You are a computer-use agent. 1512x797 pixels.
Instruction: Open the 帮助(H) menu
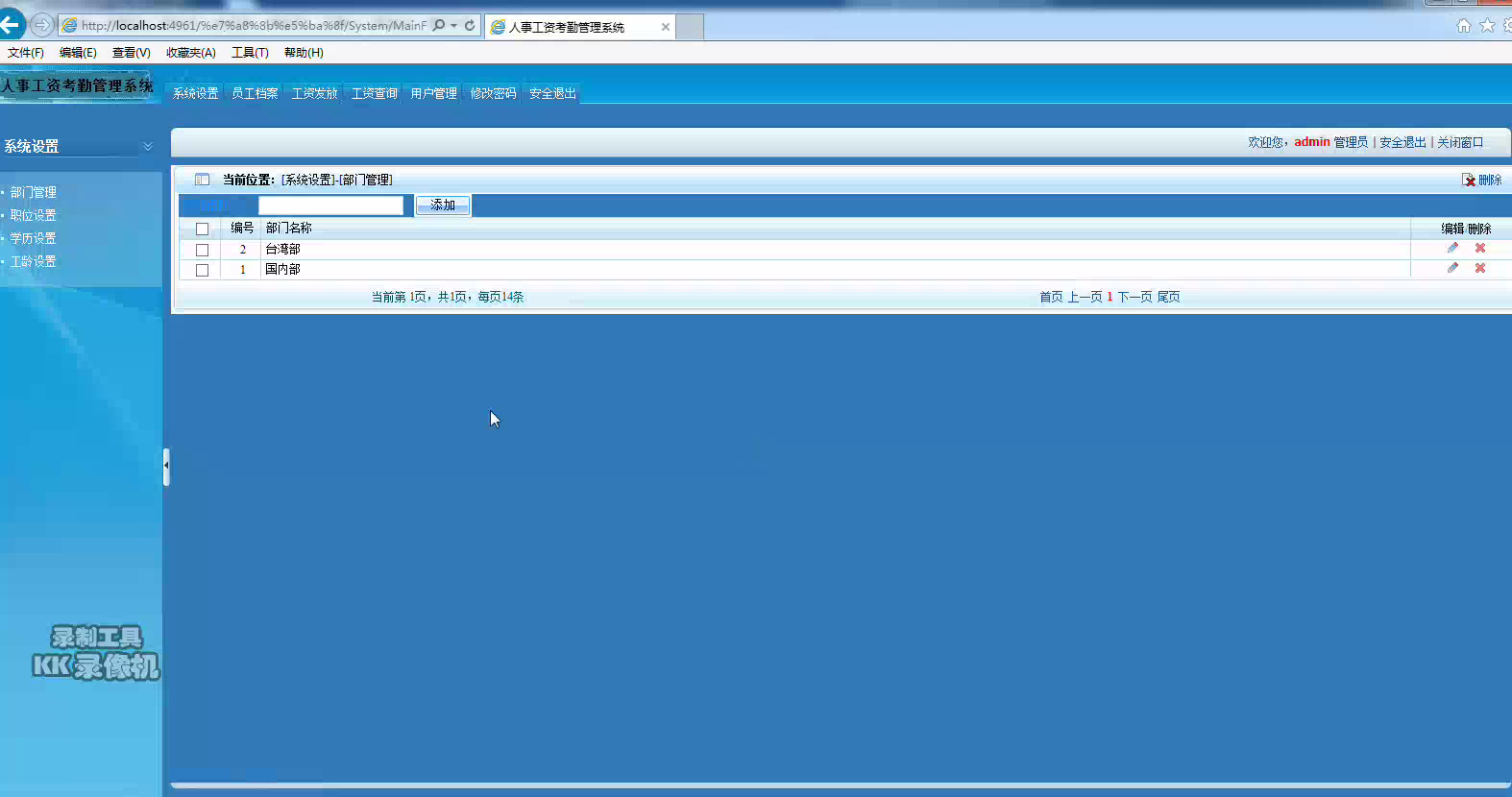click(x=304, y=53)
